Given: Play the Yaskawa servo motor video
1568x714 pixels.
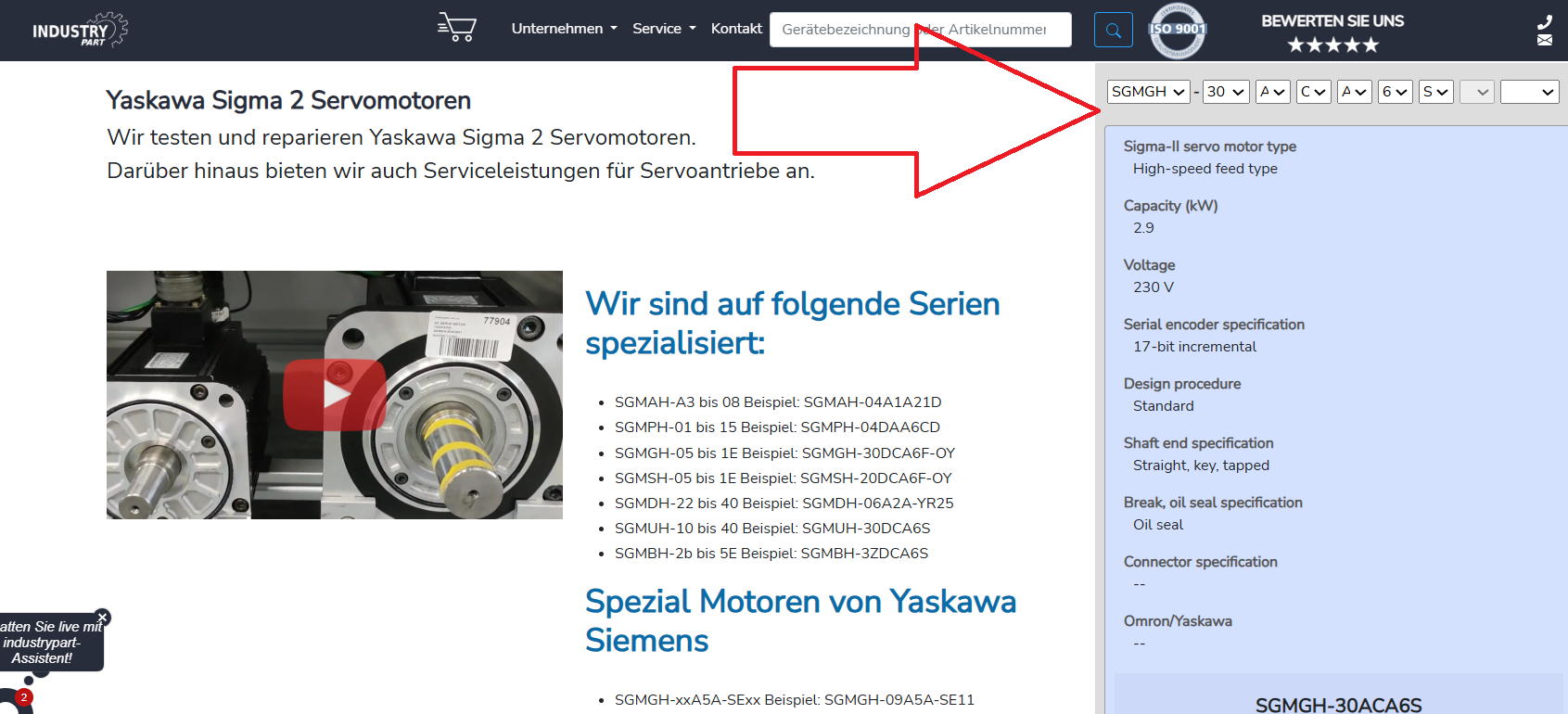Looking at the screenshot, I should pyautogui.click(x=335, y=395).
